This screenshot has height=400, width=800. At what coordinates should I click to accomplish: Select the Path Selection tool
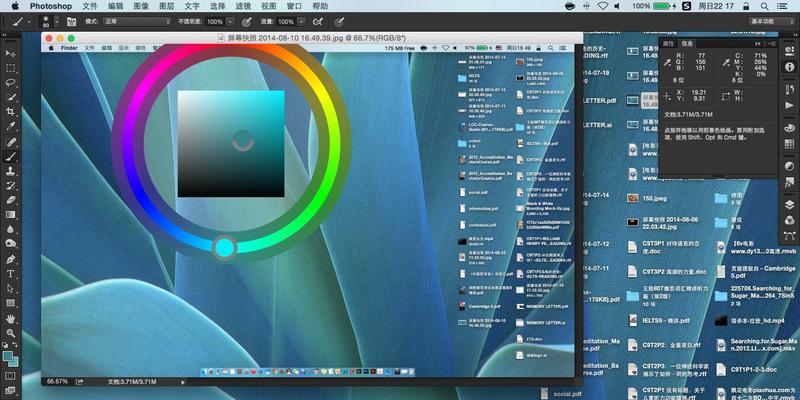(10, 289)
